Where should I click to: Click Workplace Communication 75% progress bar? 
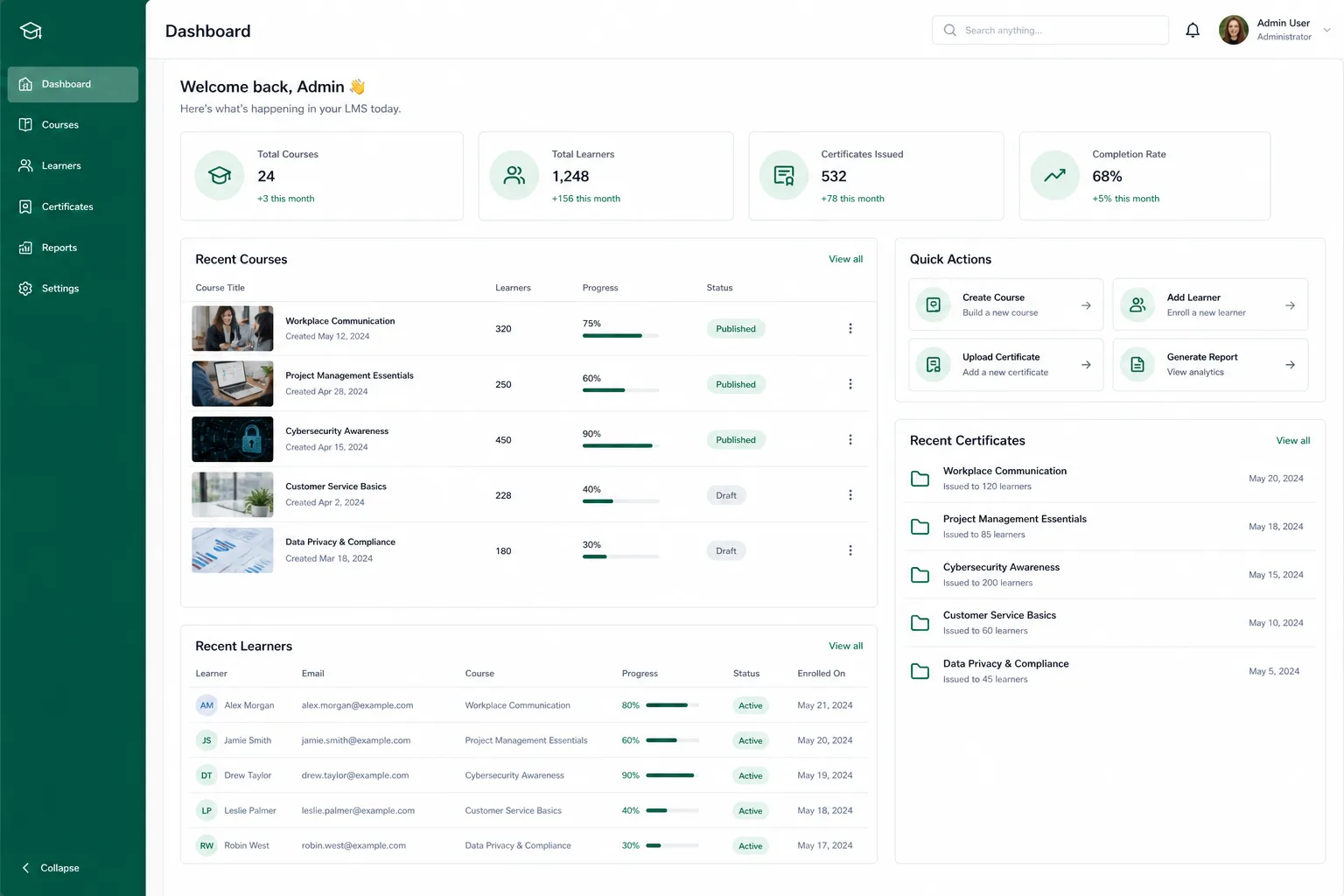(620, 335)
